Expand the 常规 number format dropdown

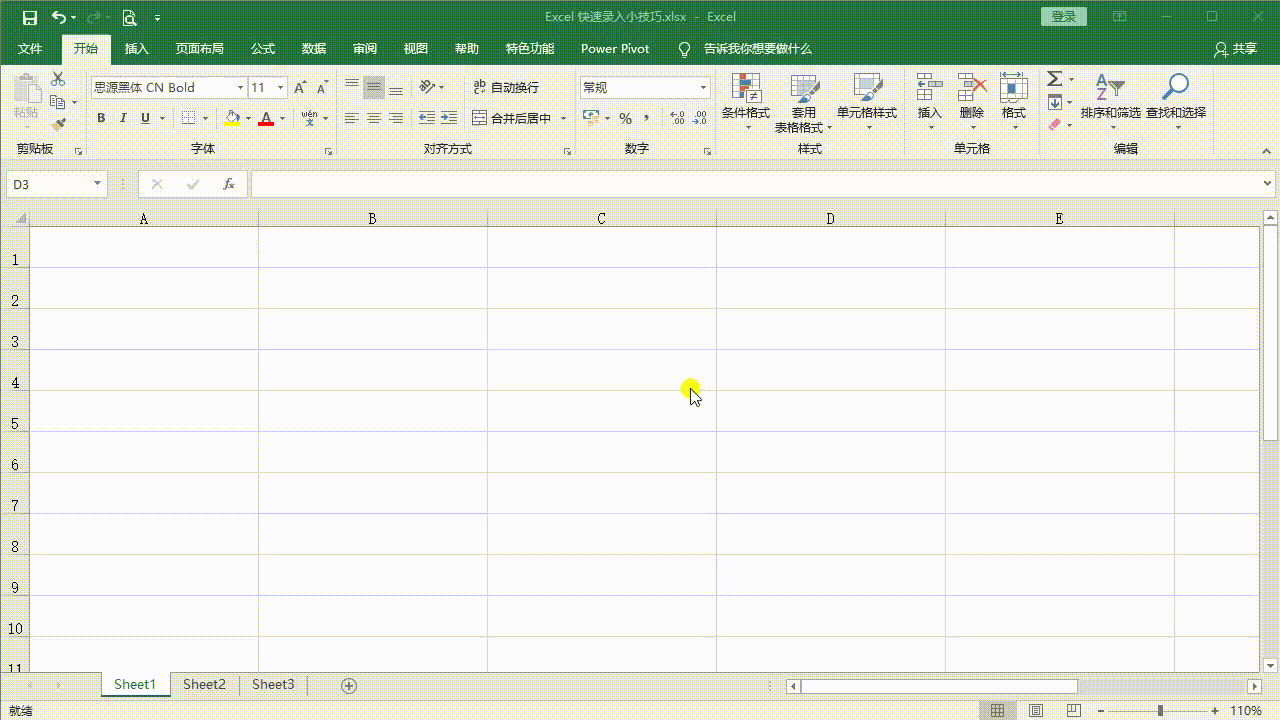coord(702,87)
